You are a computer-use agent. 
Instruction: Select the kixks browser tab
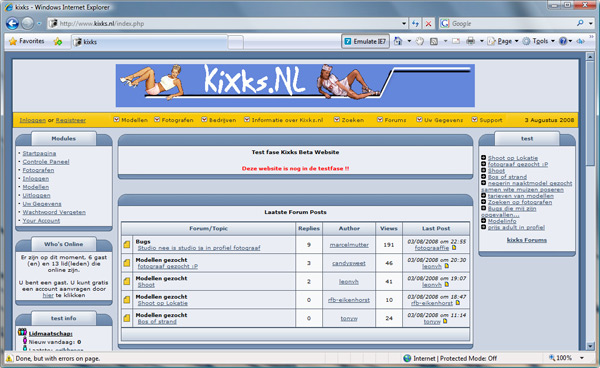(x=149, y=42)
